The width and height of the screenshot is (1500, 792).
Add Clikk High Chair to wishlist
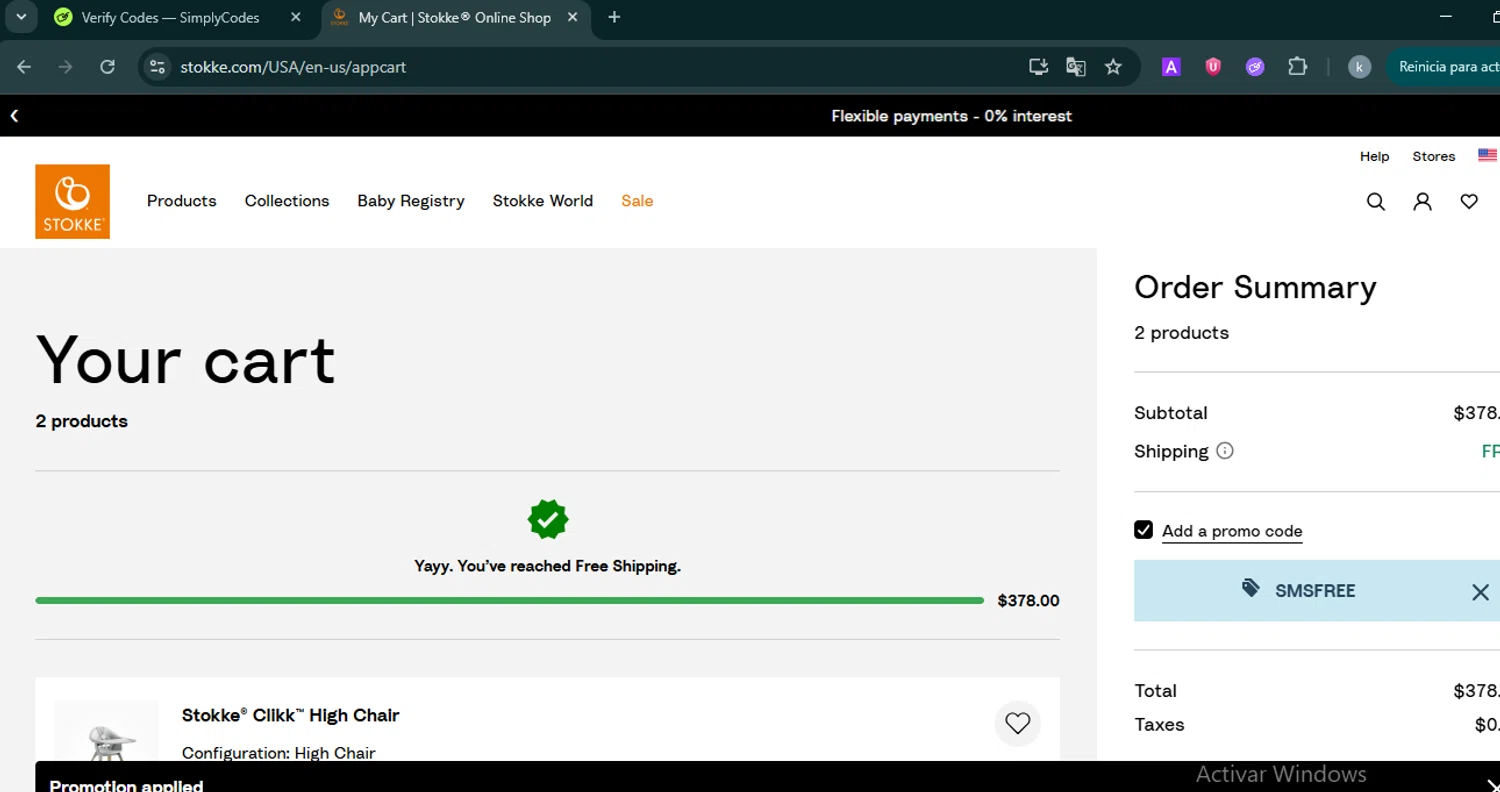point(1018,723)
